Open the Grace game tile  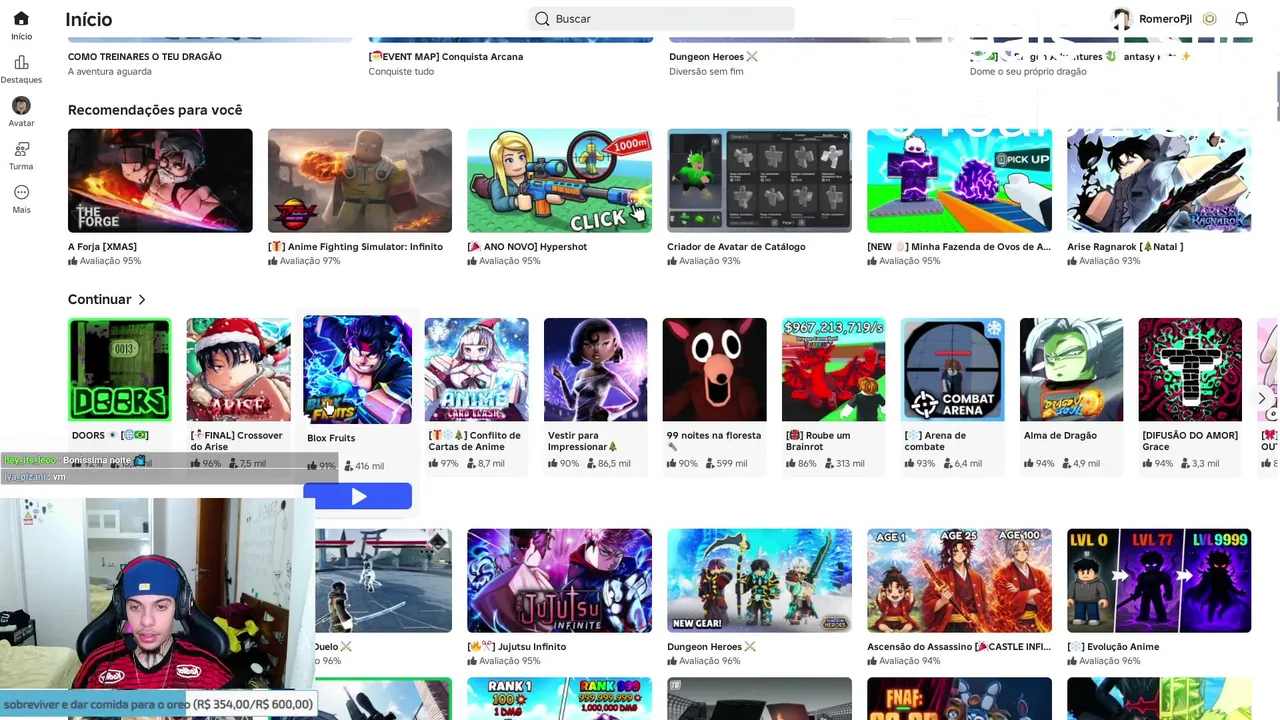pos(1190,370)
